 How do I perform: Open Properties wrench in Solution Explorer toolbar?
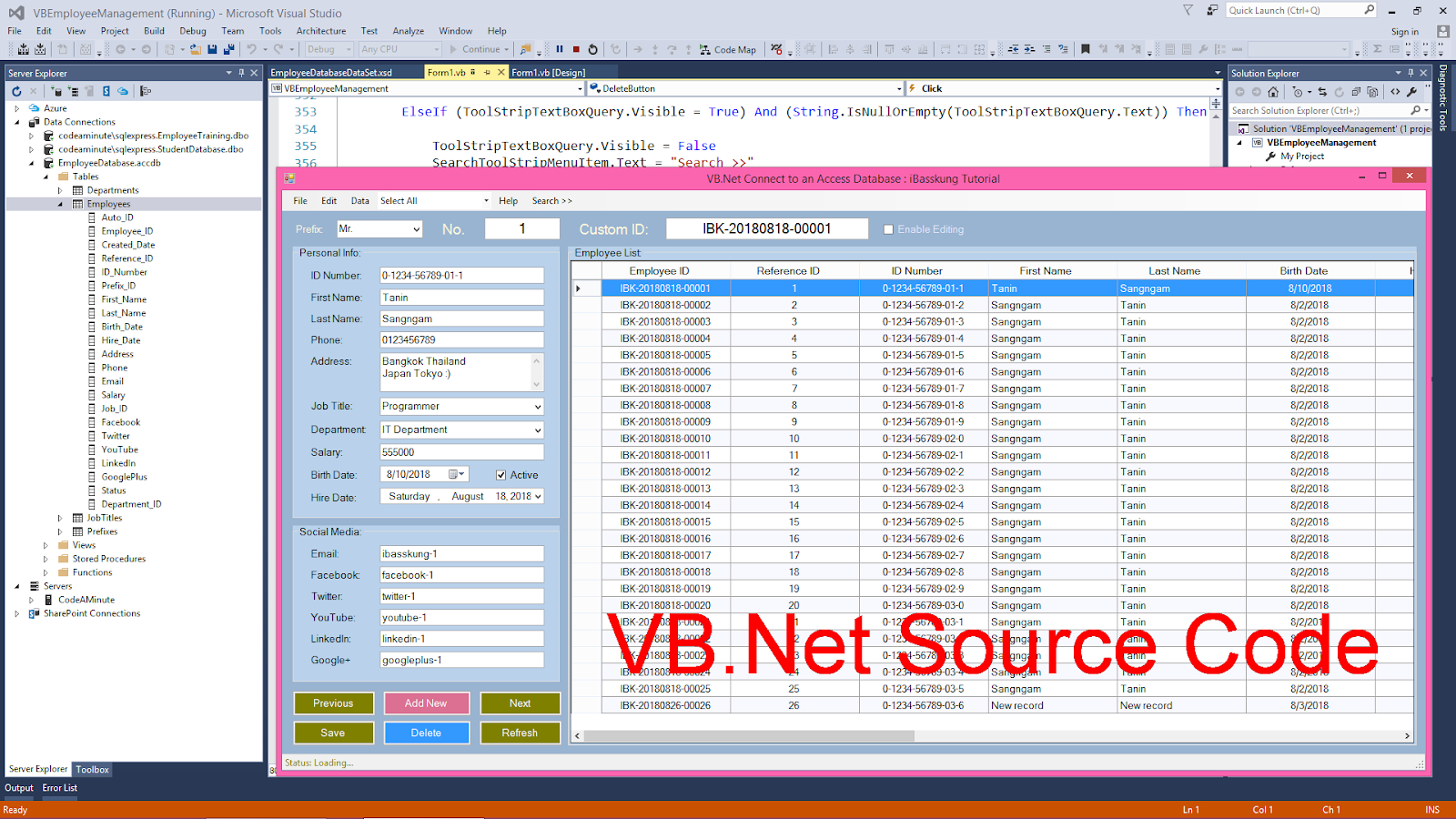click(x=1411, y=92)
